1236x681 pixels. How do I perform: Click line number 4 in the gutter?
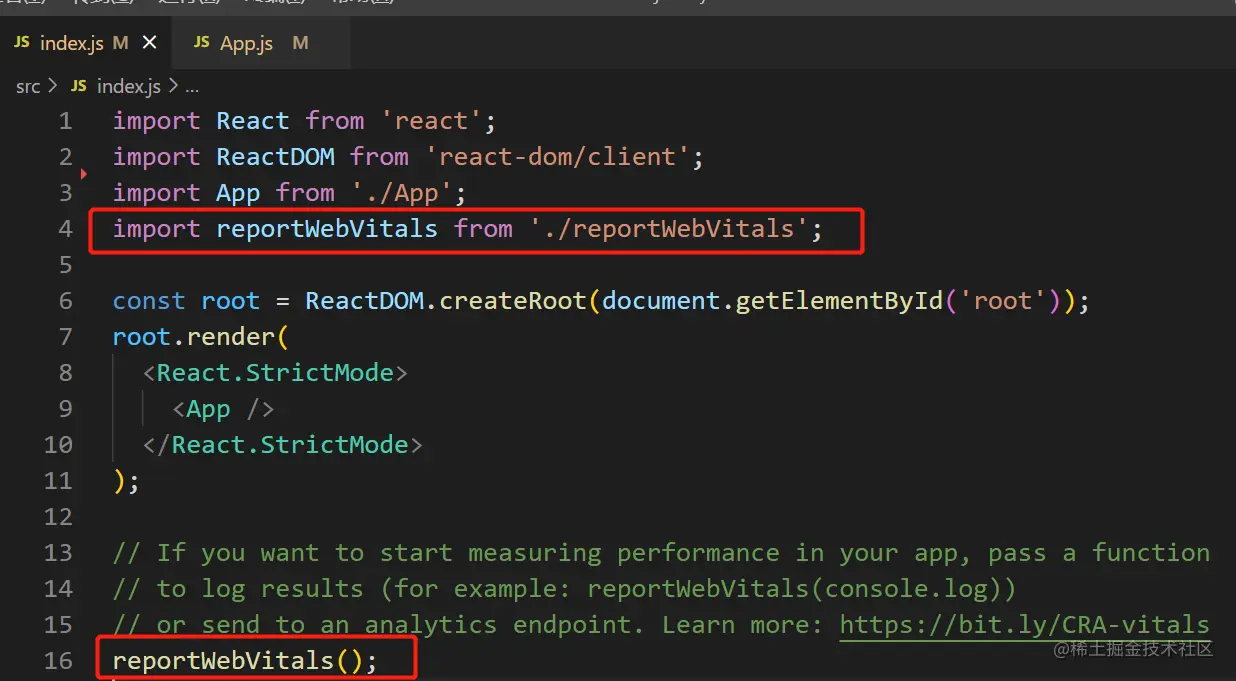(65, 229)
